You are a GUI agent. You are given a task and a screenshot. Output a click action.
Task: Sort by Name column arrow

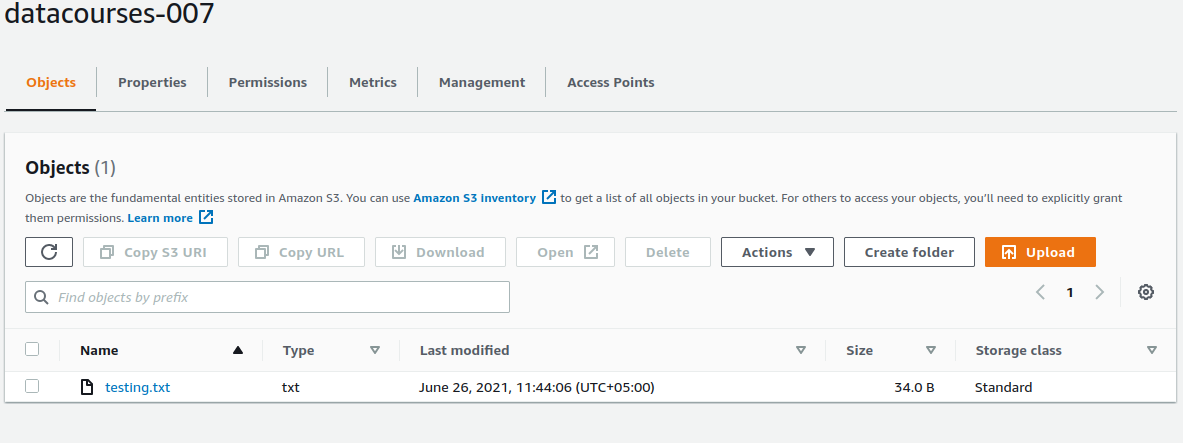[238, 350]
